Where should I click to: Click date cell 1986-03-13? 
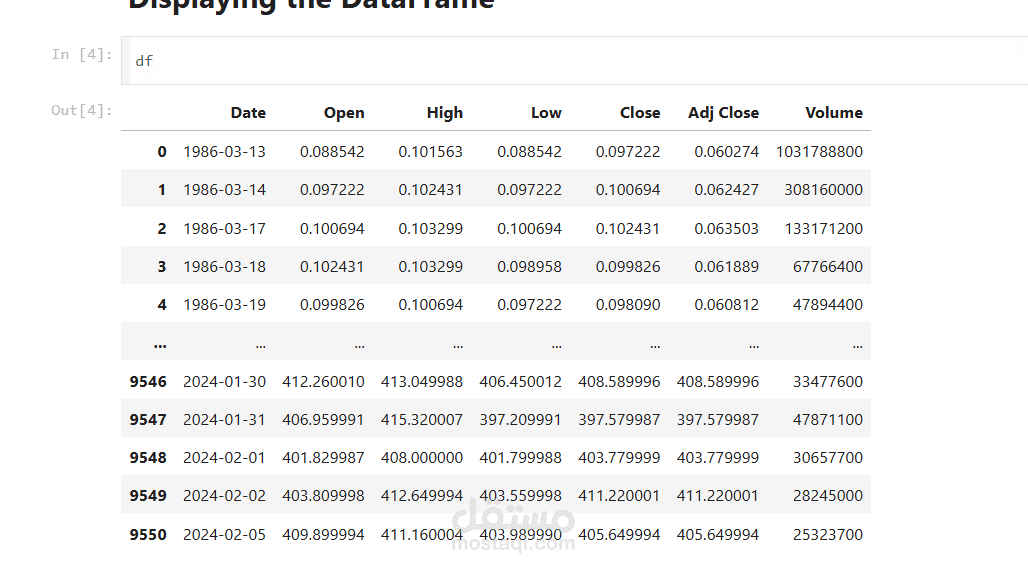224,152
